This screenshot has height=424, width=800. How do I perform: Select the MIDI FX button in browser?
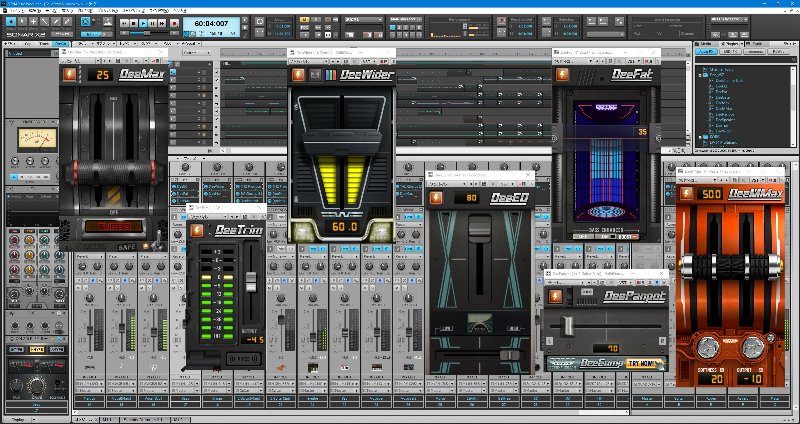[x=730, y=52]
